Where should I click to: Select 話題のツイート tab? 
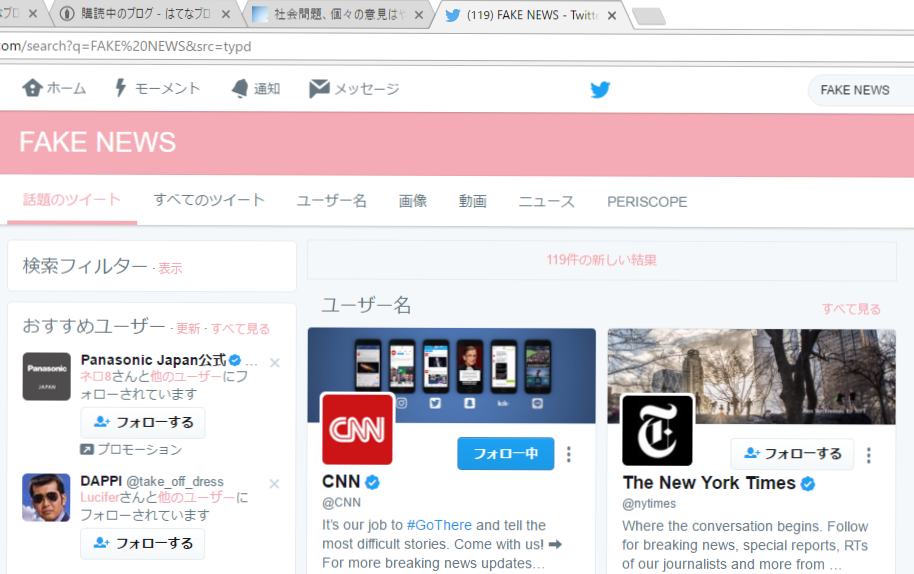(x=72, y=200)
